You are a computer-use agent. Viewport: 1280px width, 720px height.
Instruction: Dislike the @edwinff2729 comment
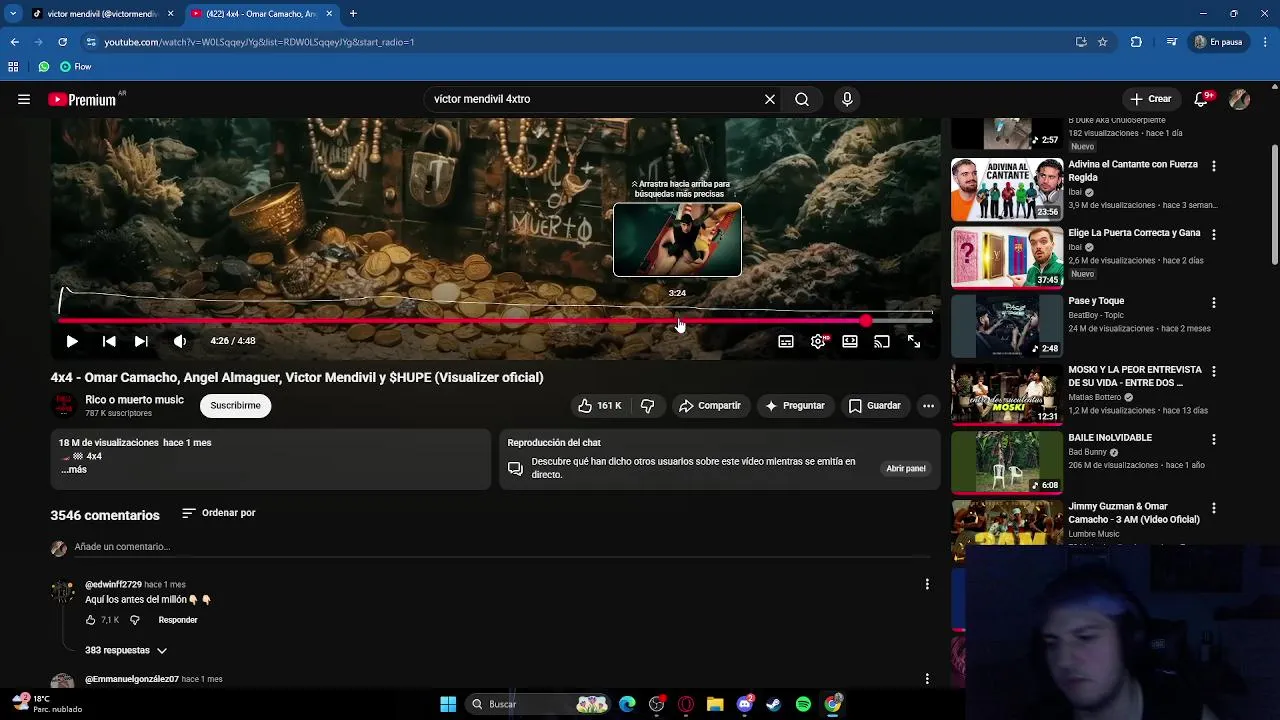coord(135,620)
